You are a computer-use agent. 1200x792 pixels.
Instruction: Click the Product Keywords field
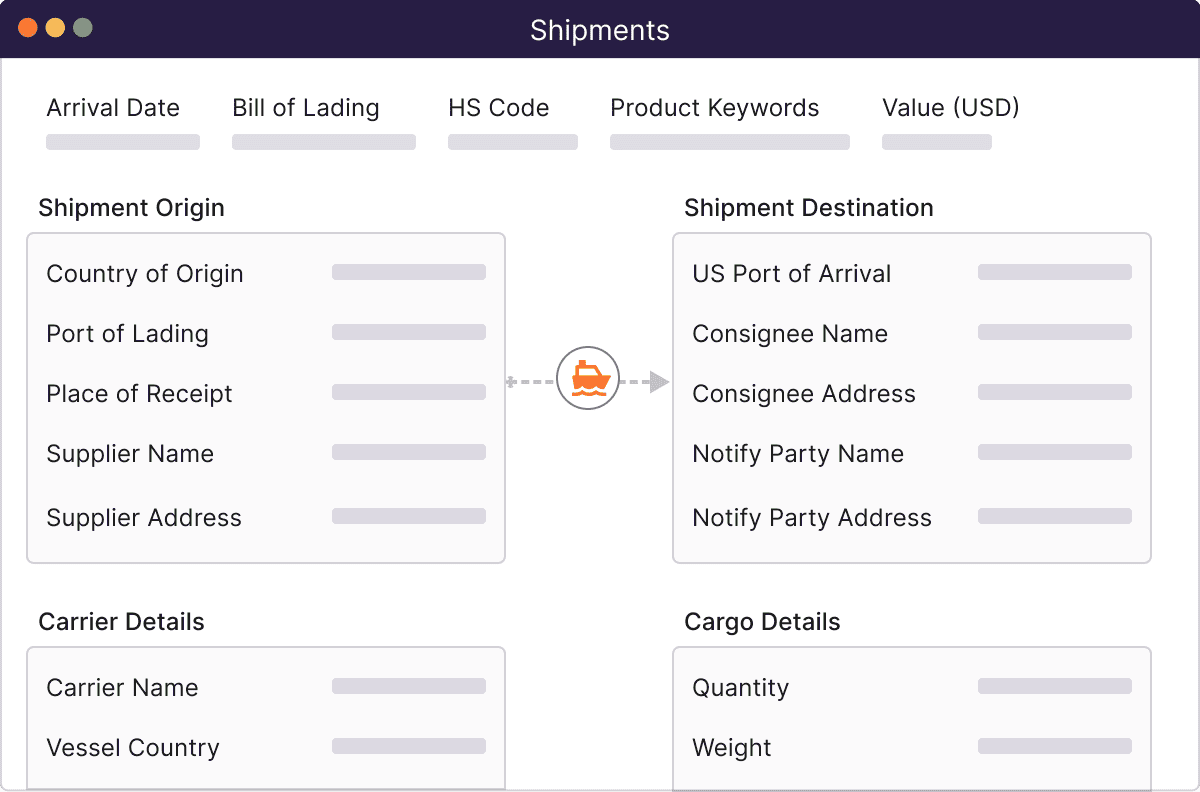point(729,141)
